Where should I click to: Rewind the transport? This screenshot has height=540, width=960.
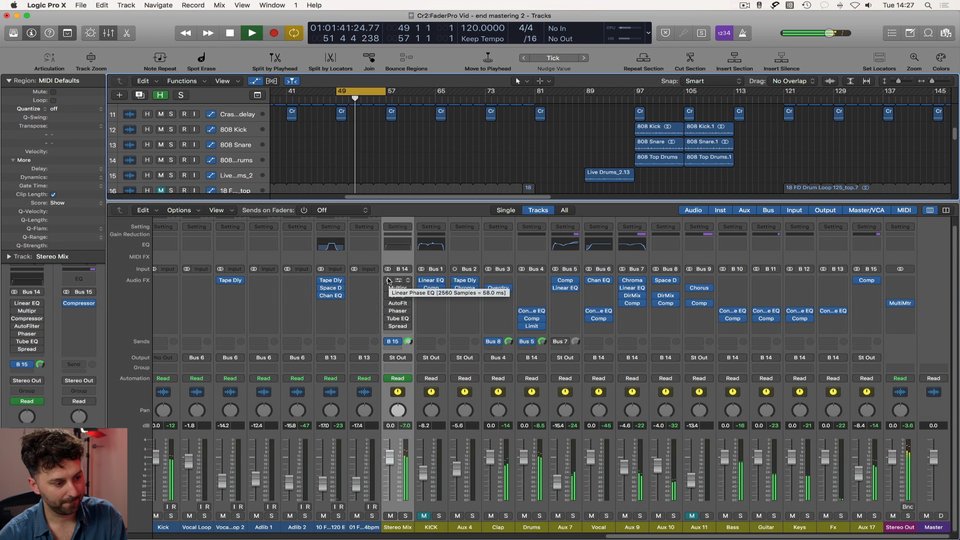[x=186, y=33]
